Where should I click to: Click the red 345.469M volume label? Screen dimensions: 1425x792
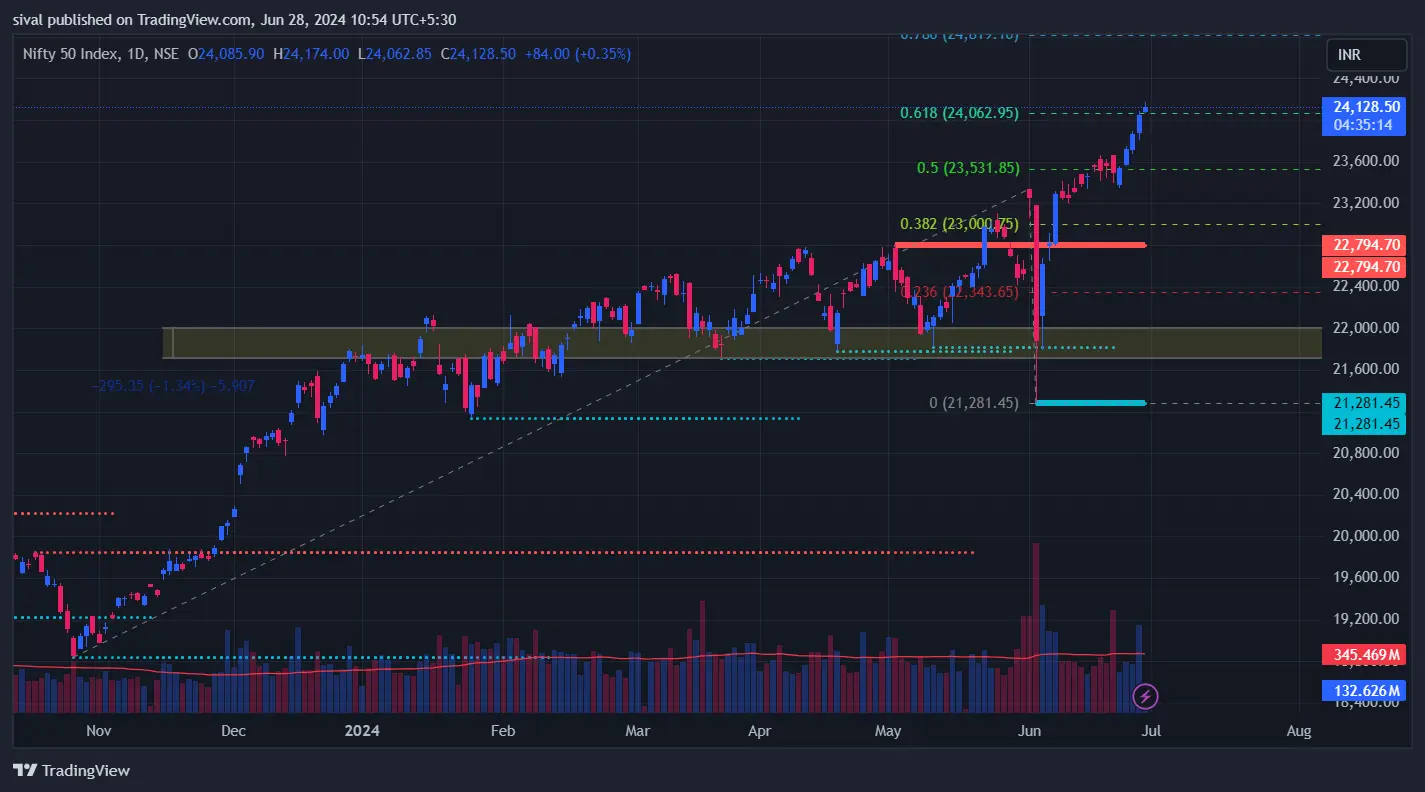[x=1363, y=655]
